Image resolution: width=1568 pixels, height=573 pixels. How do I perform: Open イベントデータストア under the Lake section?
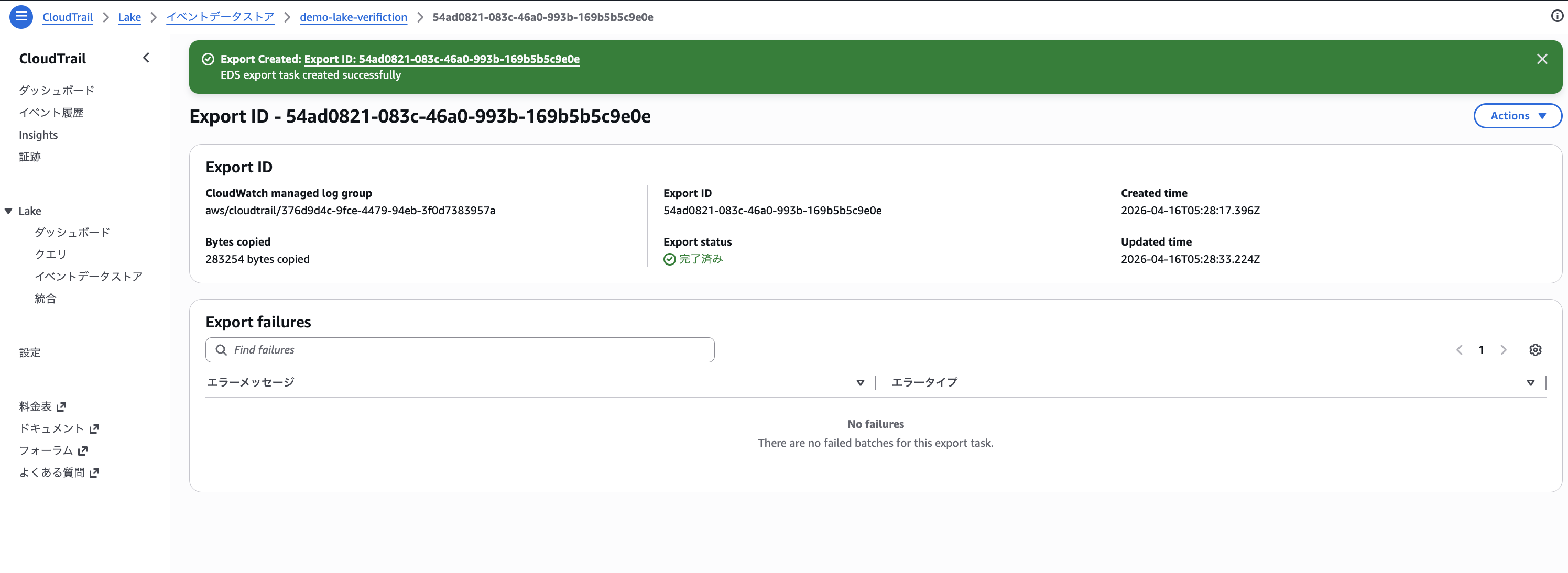(88, 276)
